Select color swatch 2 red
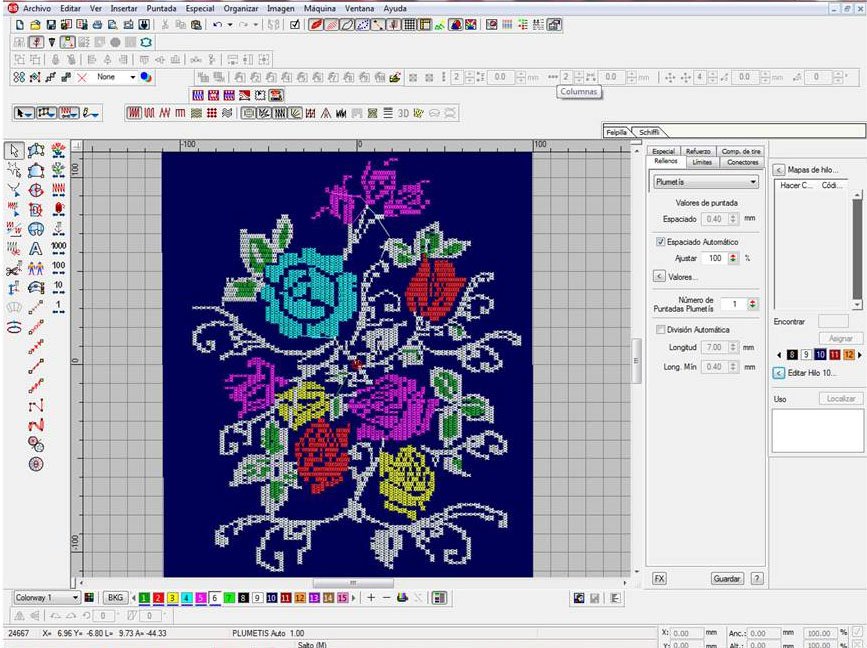This screenshot has height=648, width=867. 158,598
